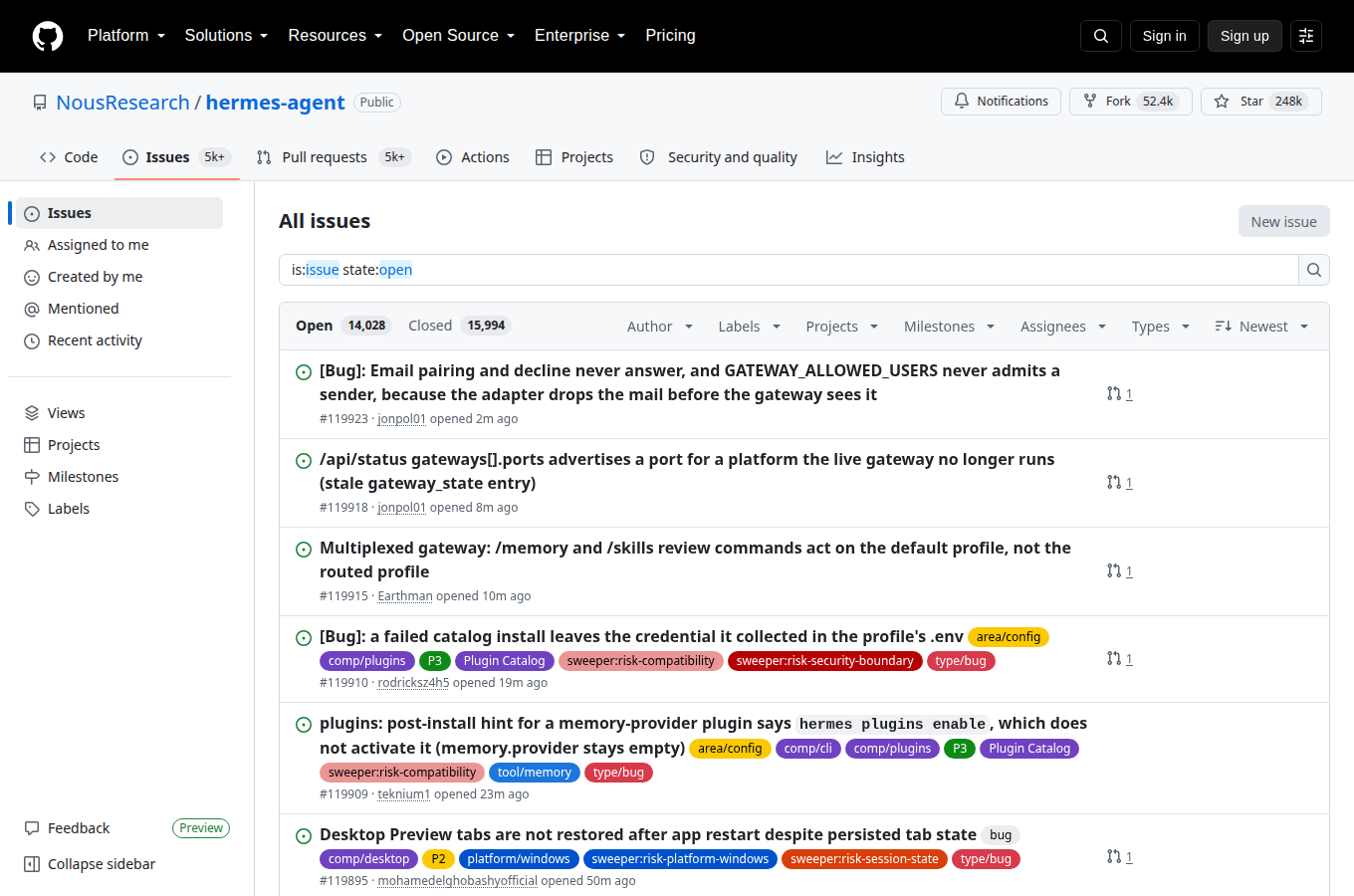Focus the is:issue state:open filter field
The width and height of the screenshot is (1354, 896).
coord(789,270)
